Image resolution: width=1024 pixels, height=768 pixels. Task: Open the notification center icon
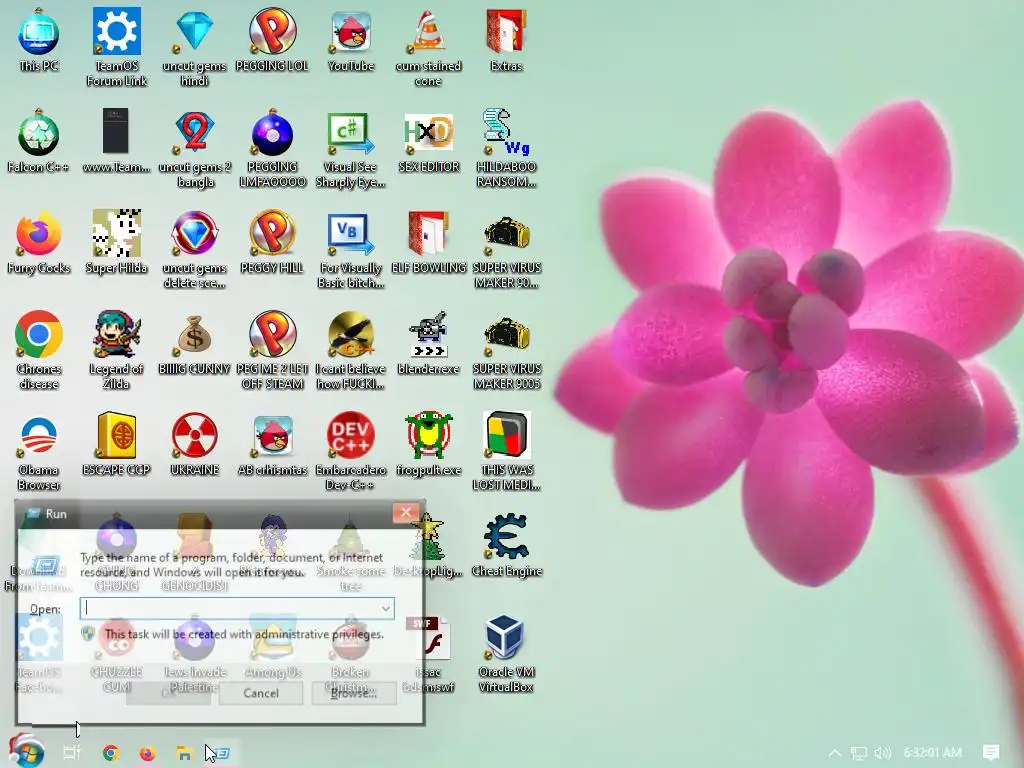pos(991,753)
